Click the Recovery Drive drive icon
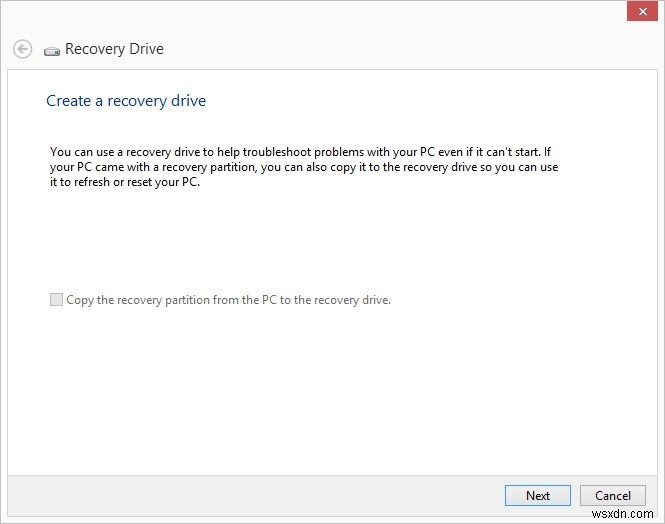This screenshot has height=524, width=665. [52, 50]
